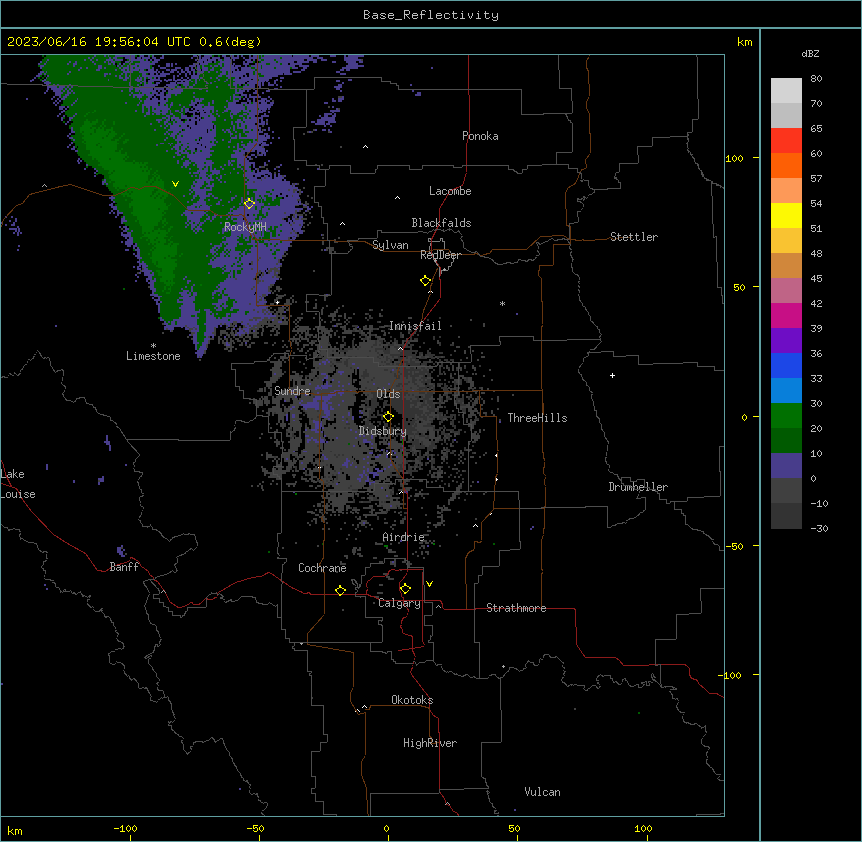Select the Okotoks label
The width and height of the screenshot is (862, 842).
point(412,700)
